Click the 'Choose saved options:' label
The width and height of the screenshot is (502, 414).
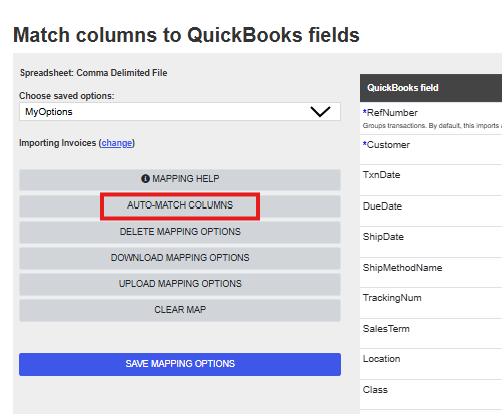[x=67, y=96]
